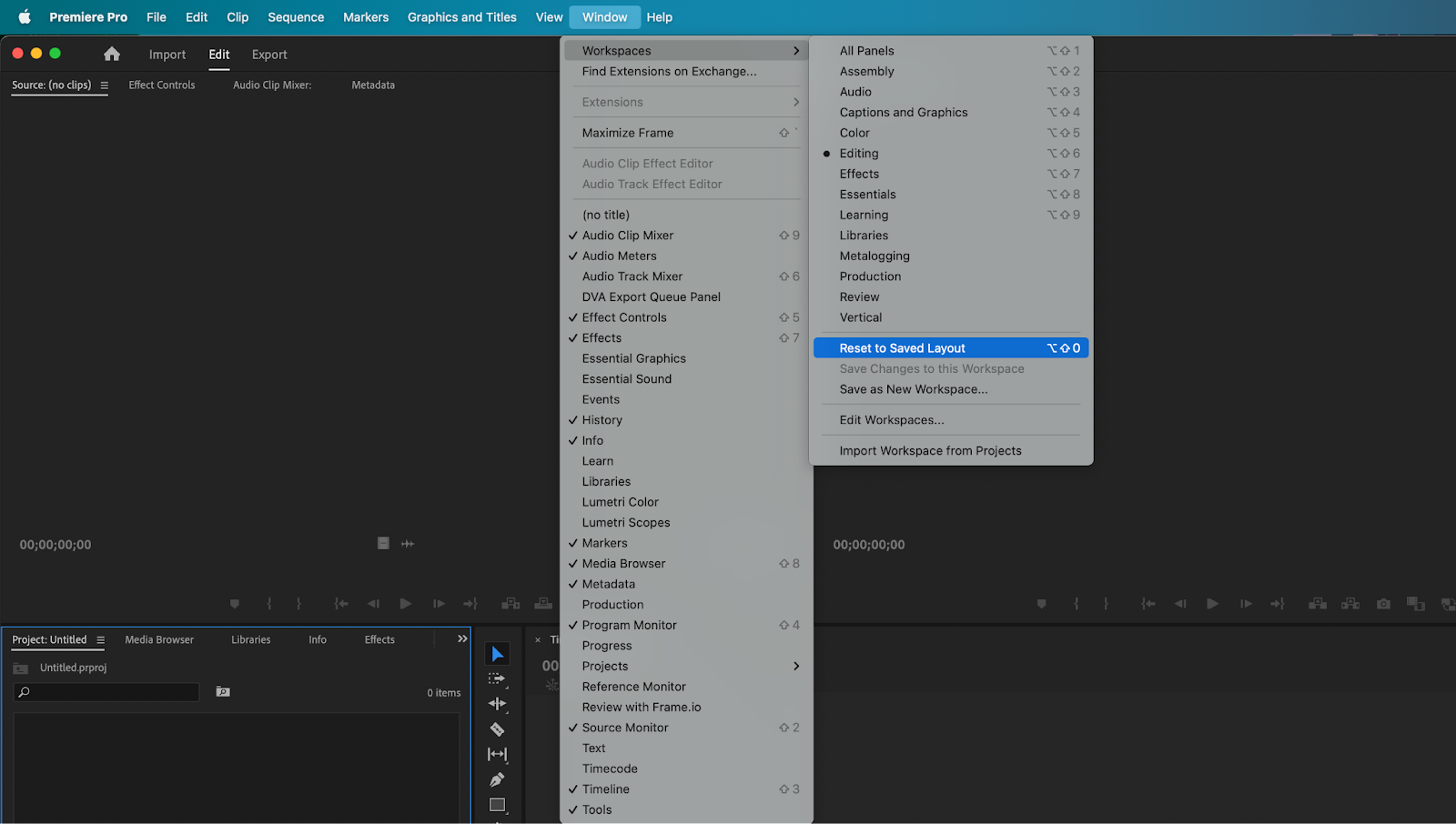1456x824 pixels.
Task: Choose Reset to Saved Layout
Action: coord(951,348)
